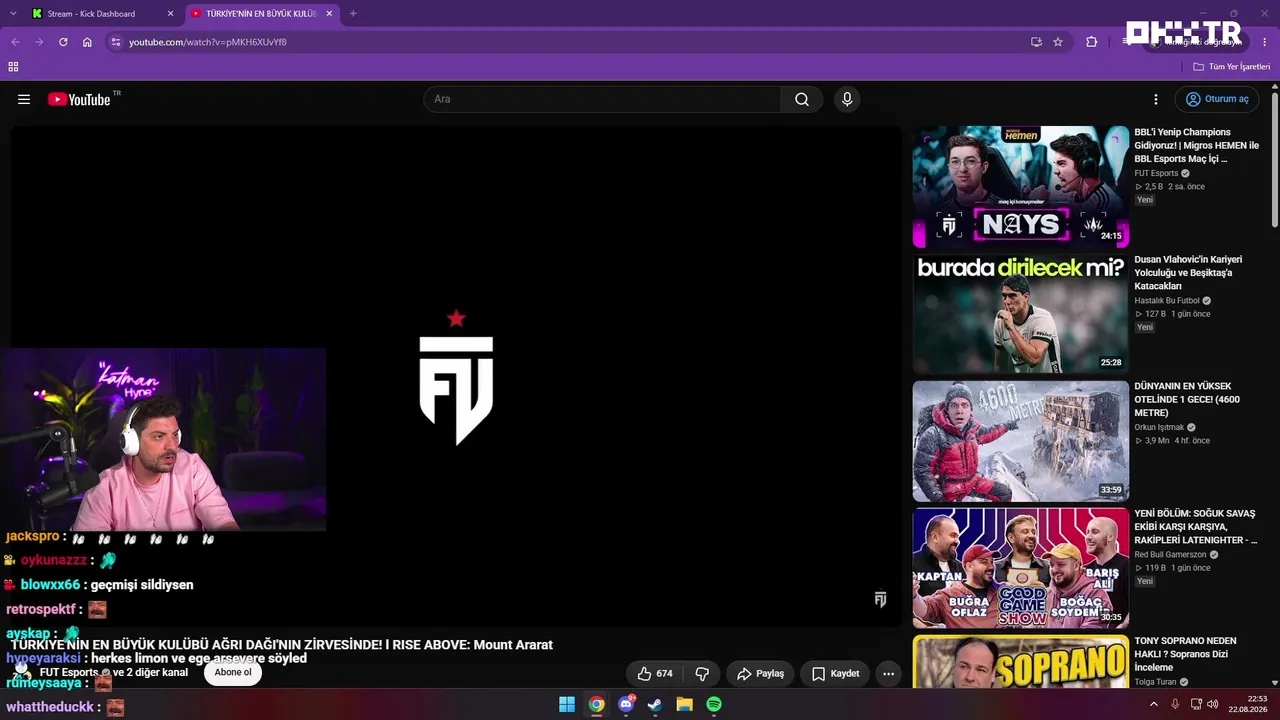The width and height of the screenshot is (1280, 720).
Task: Click the FUT watermark in the video player
Action: pyautogui.click(x=880, y=599)
